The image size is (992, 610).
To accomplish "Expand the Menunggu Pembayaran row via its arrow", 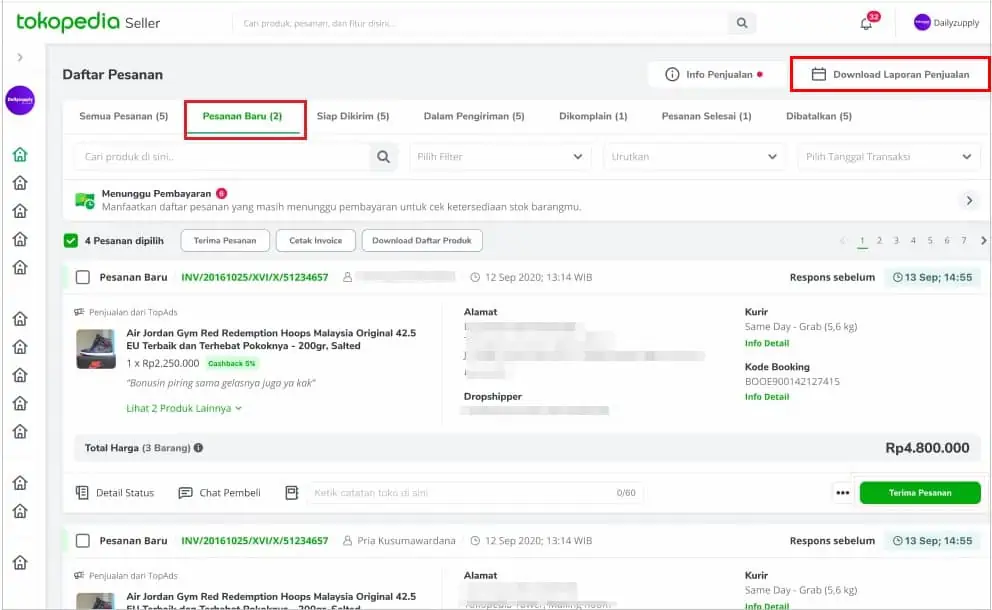I will coord(969,201).
